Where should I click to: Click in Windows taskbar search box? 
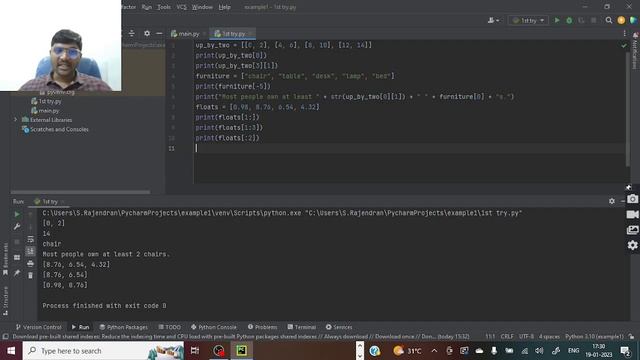click(104, 351)
